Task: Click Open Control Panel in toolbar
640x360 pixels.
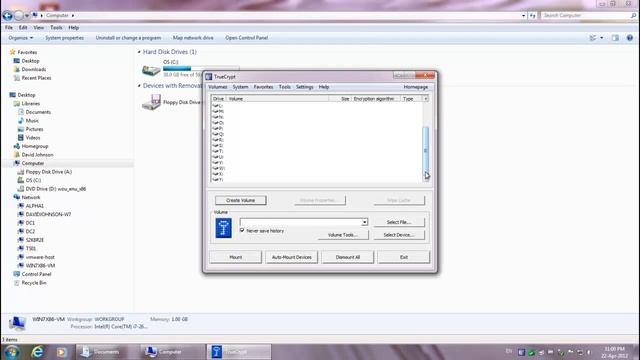Action: [x=247, y=38]
